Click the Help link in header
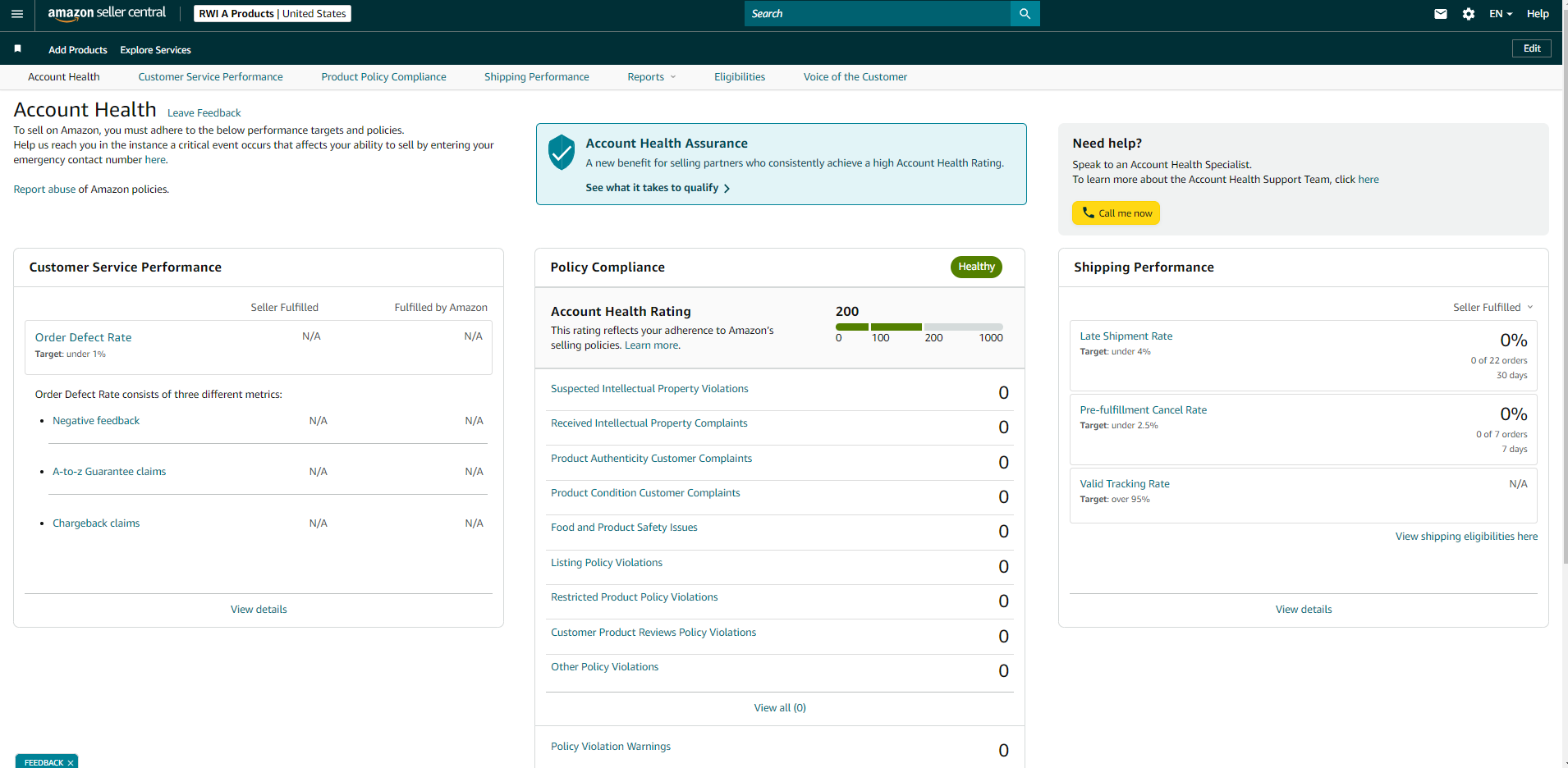1568x768 pixels. 1538,14
